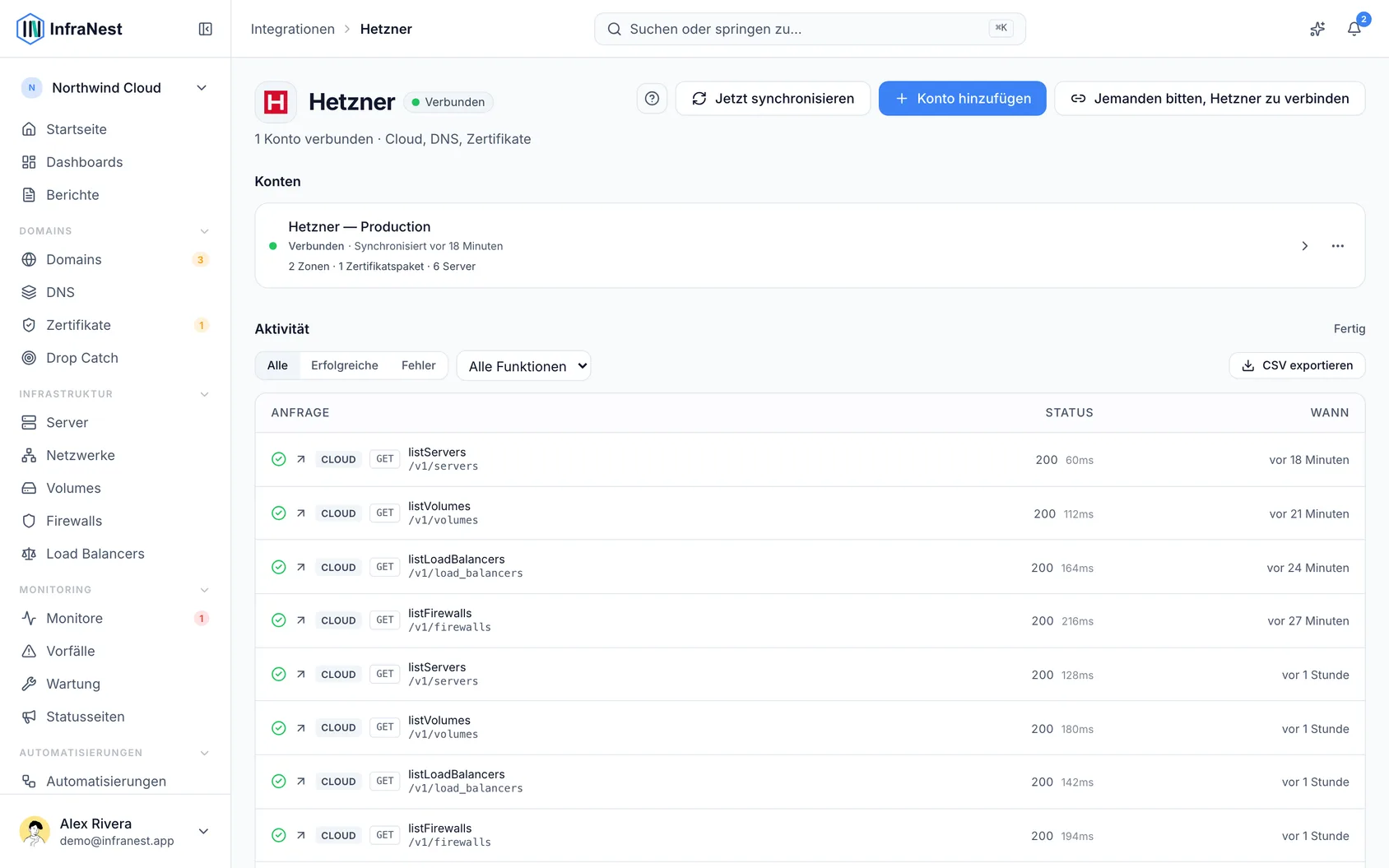Image resolution: width=1389 pixels, height=868 pixels.
Task: Open Server in the sidebar
Action: (x=115, y=422)
